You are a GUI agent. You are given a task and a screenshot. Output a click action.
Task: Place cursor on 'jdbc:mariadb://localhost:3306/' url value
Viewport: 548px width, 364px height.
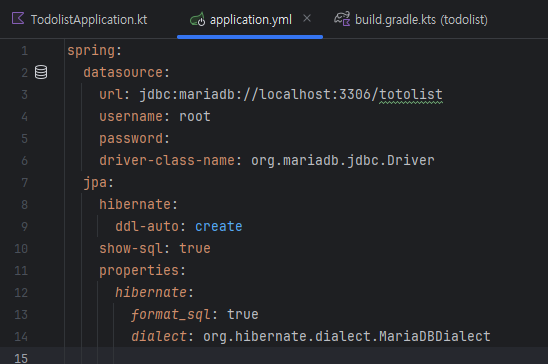259,94
